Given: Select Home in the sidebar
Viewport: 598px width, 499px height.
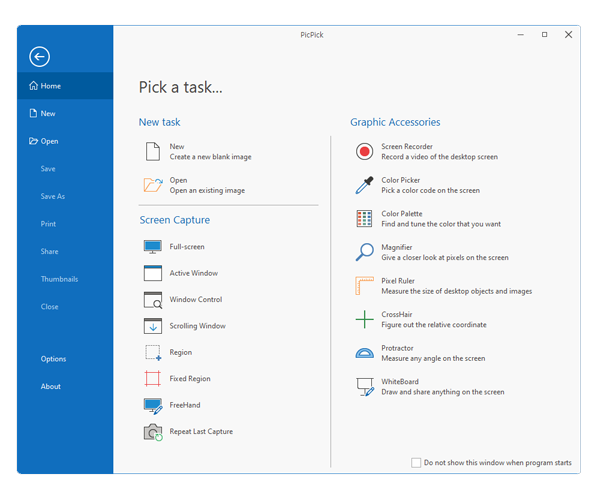Looking at the screenshot, I should point(65,86).
